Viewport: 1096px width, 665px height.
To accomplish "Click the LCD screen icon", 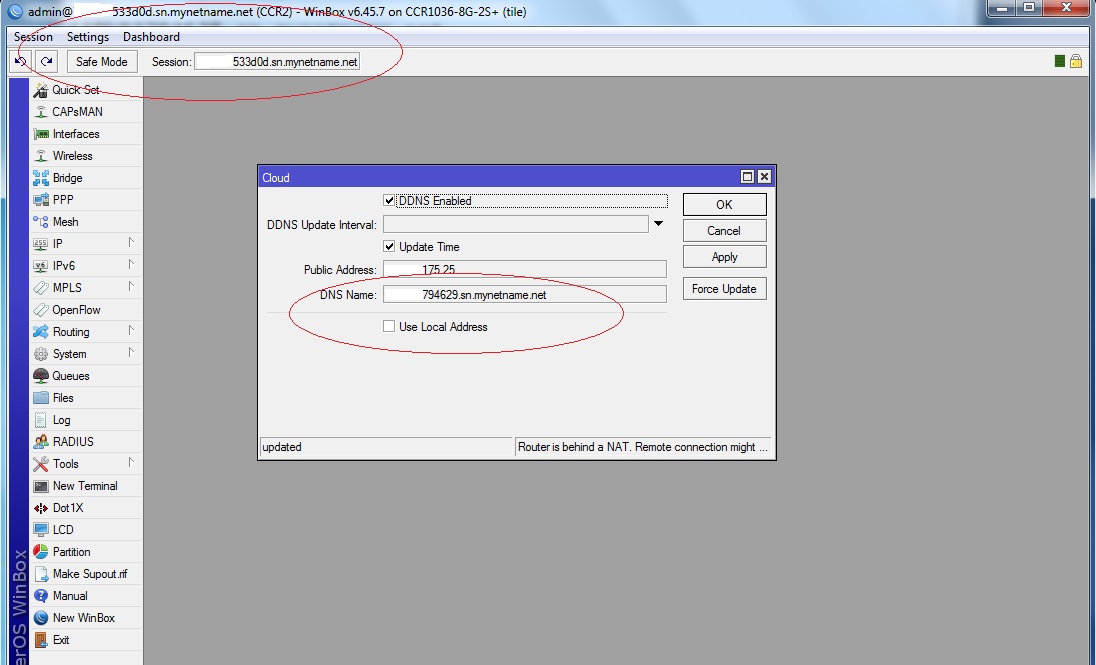I will [41, 530].
